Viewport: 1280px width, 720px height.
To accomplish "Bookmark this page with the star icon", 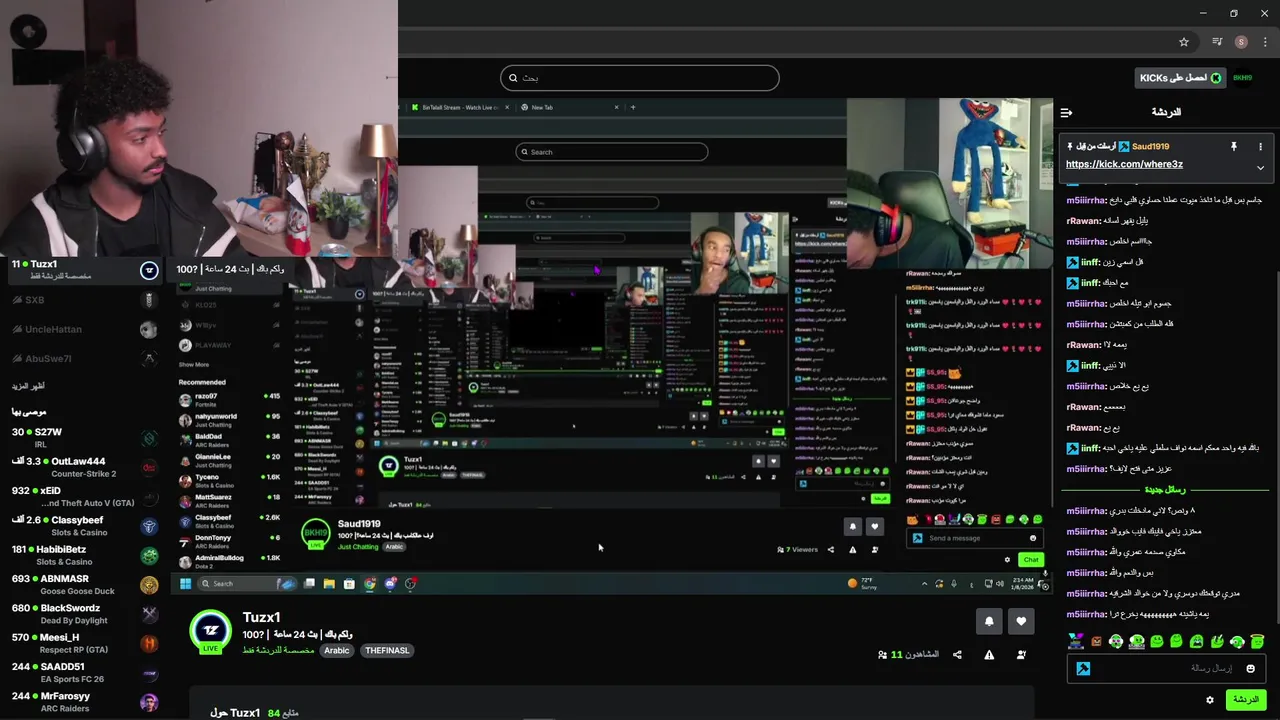I will 1184,42.
